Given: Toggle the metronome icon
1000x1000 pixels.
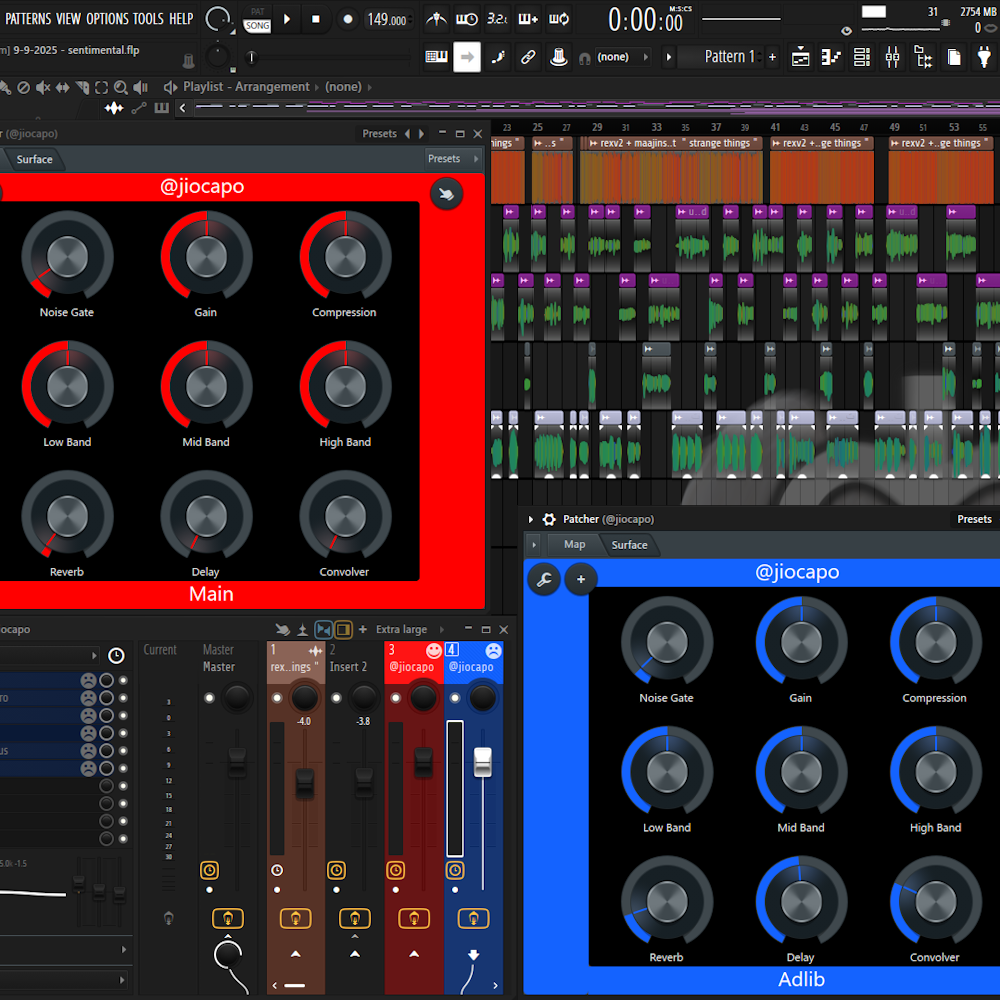Looking at the screenshot, I should [436, 19].
